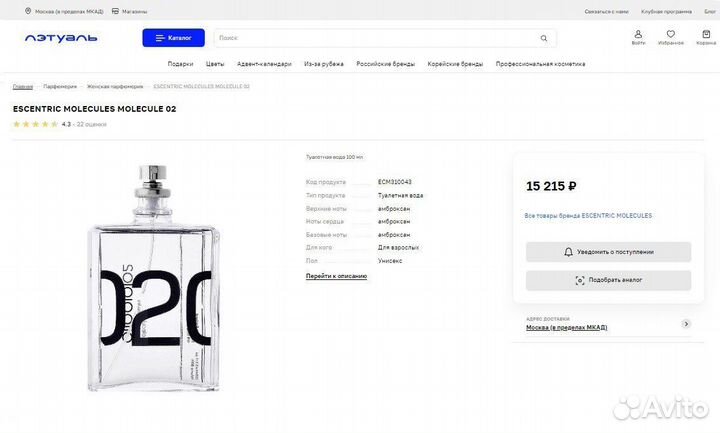The height and width of the screenshot is (433, 720).
Task: Click the search magnifier icon
Action: coord(544,38)
